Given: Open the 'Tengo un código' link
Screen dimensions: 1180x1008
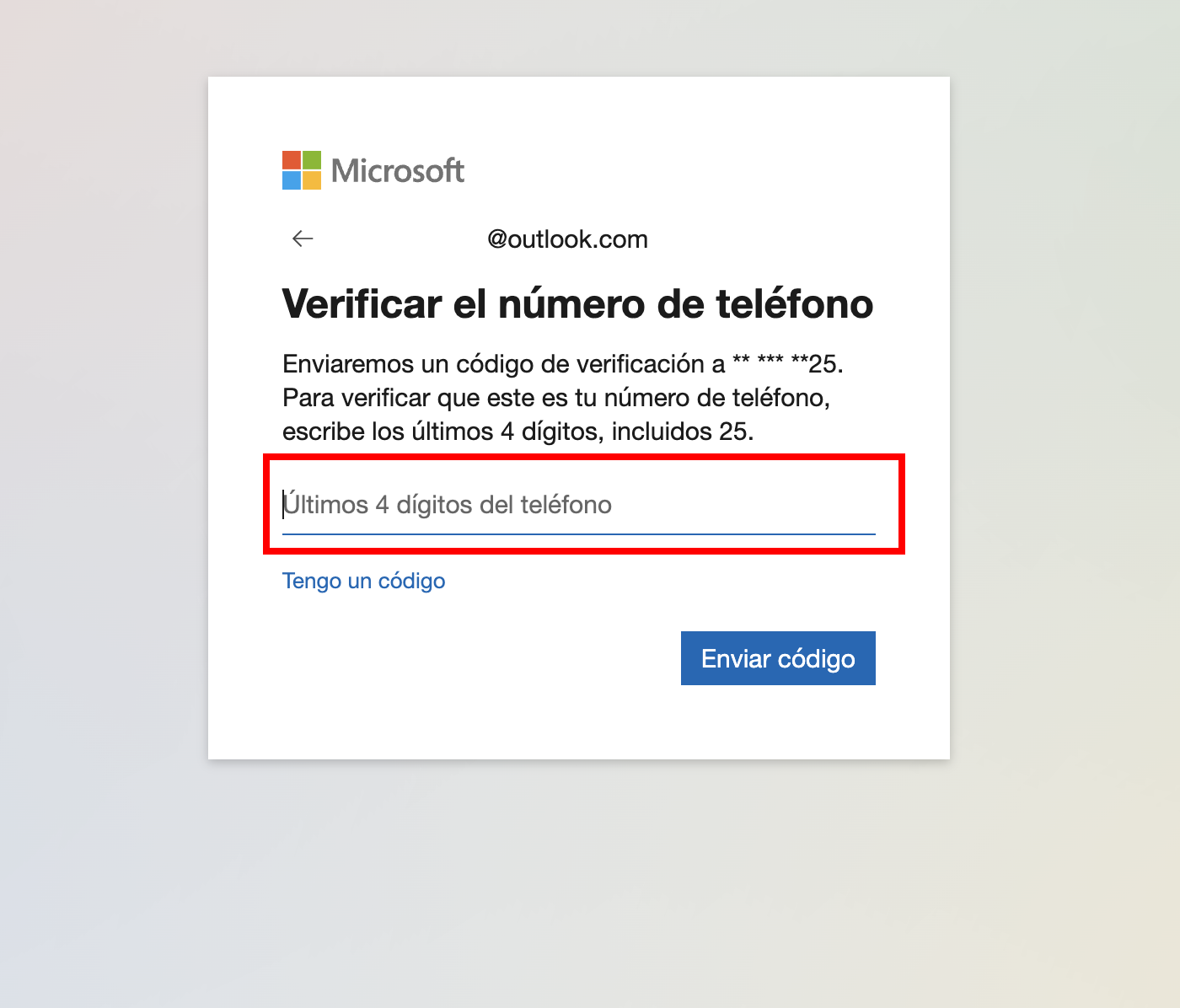Looking at the screenshot, I should click(x=363, y=582).
